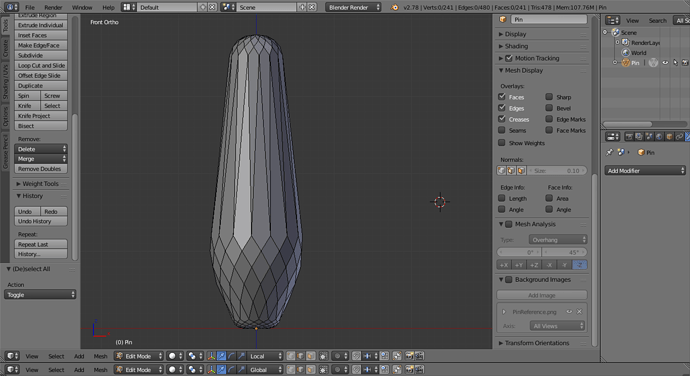
Task: Open the Outliner editor type icon
Action: 612,20
